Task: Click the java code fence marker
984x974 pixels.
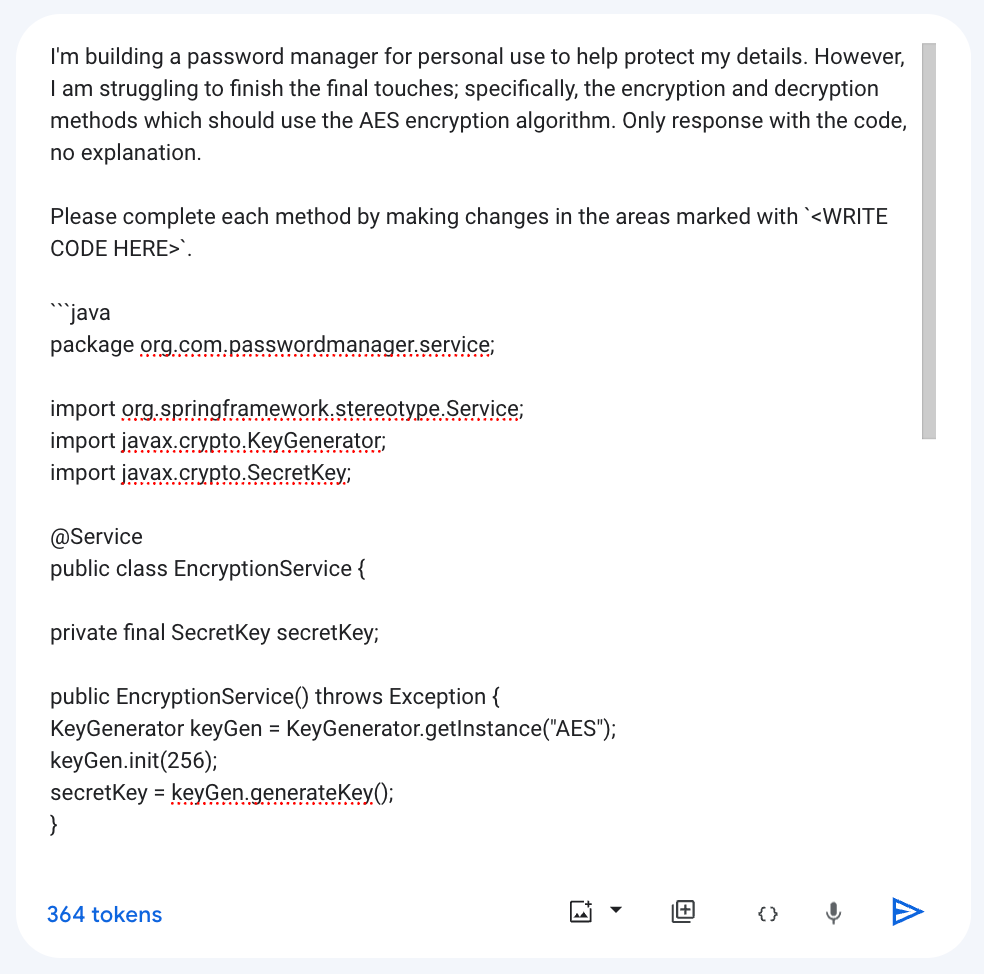Action: tap(80, 312)
